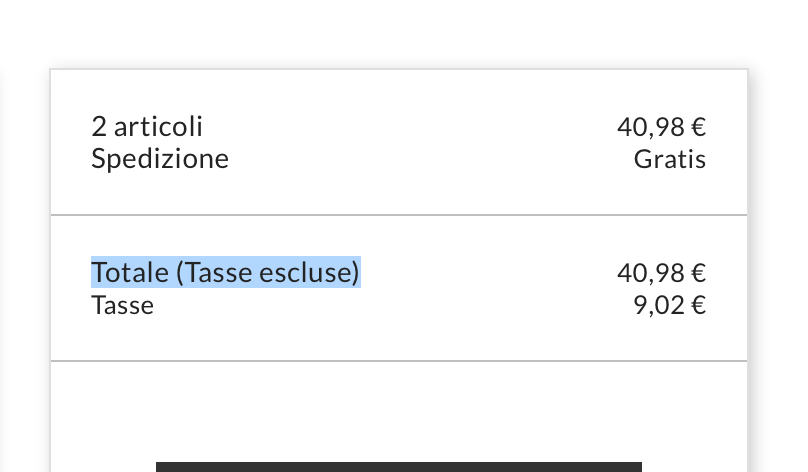808x472 pixels.
Task: Click the "(Tasse escluse)" parenthetical text
Action: click(267, 273)
